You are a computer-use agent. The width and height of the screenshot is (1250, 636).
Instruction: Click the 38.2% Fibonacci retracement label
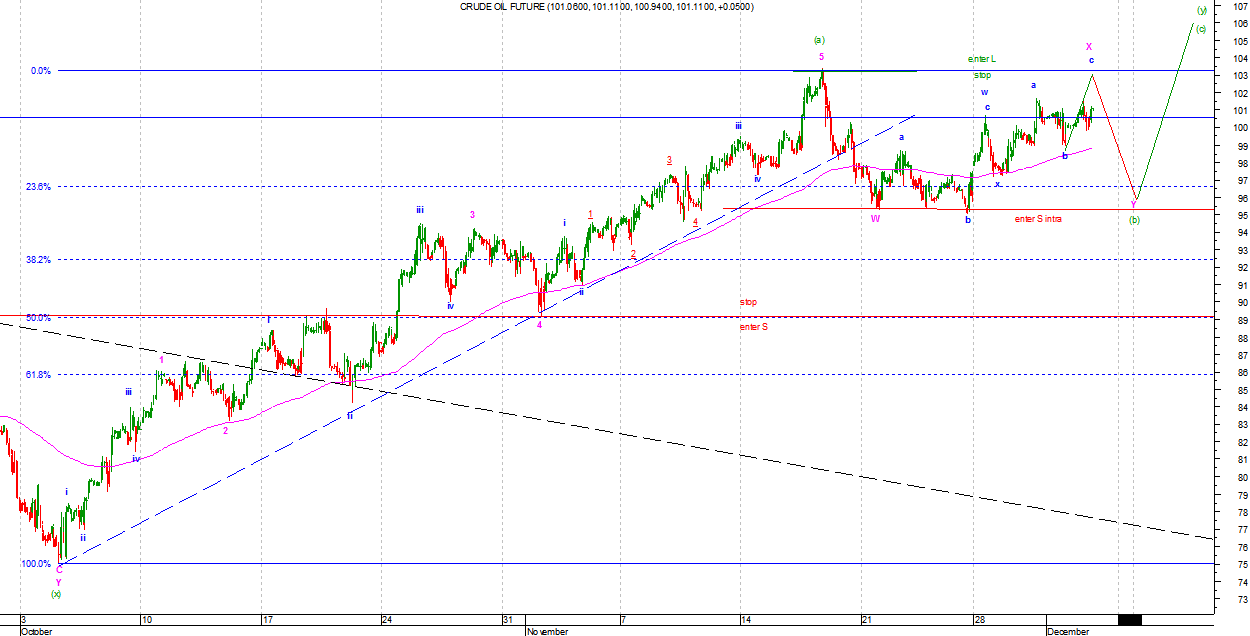(x=39, y=259)
